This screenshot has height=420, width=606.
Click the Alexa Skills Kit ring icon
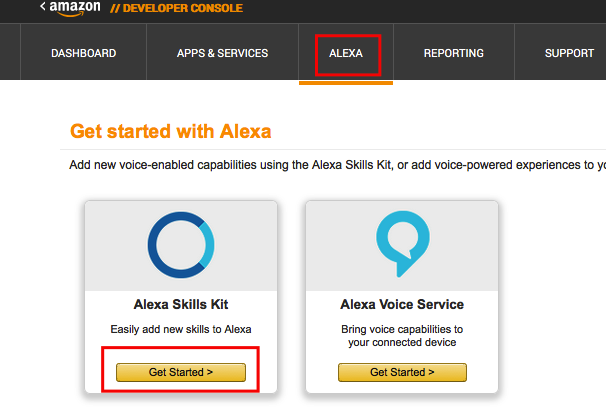[181, 245]
